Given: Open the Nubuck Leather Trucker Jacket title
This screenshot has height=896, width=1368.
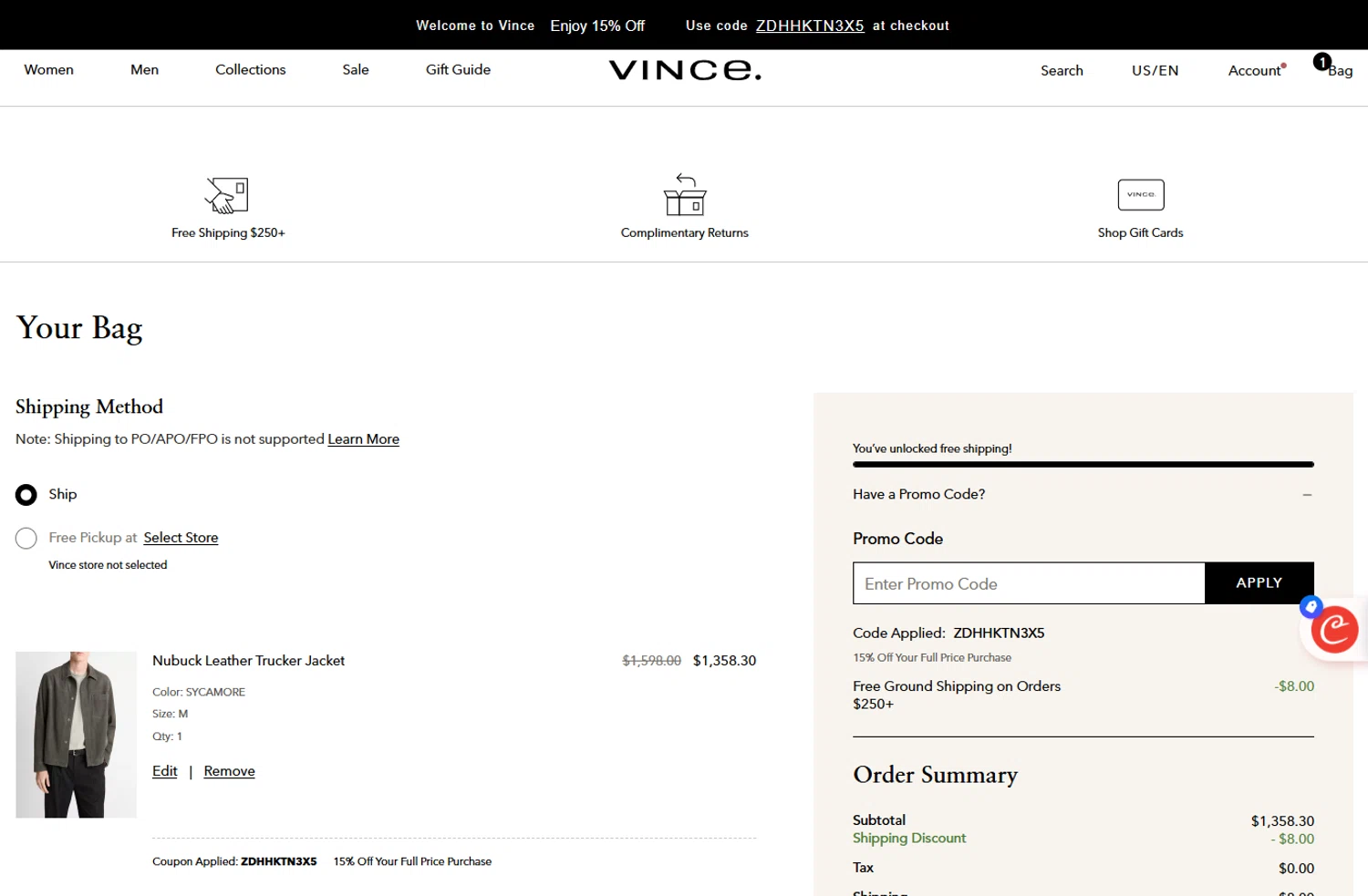Looking at the screenshot, I should pyautogui.click(x=248, y=661).
